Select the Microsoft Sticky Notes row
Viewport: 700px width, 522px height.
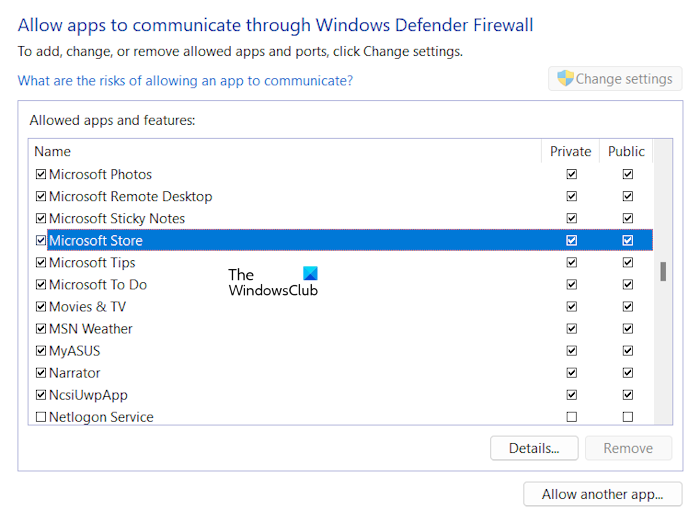click(x=117, y=218)
